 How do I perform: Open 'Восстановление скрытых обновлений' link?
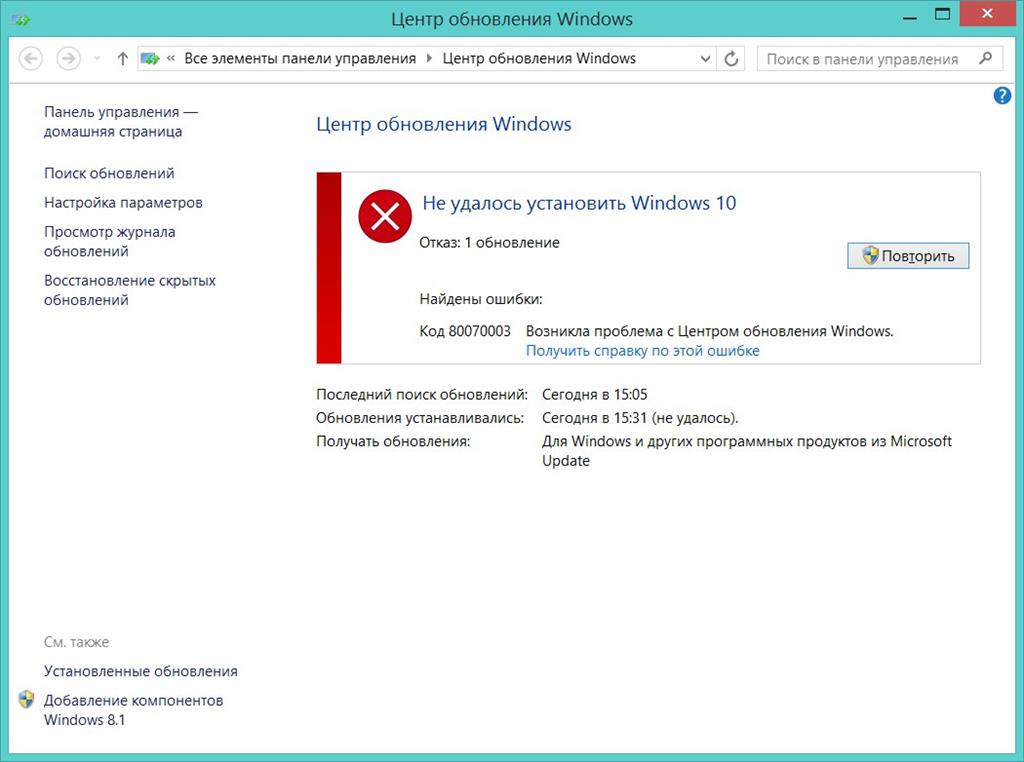click(x=130, y=290)
